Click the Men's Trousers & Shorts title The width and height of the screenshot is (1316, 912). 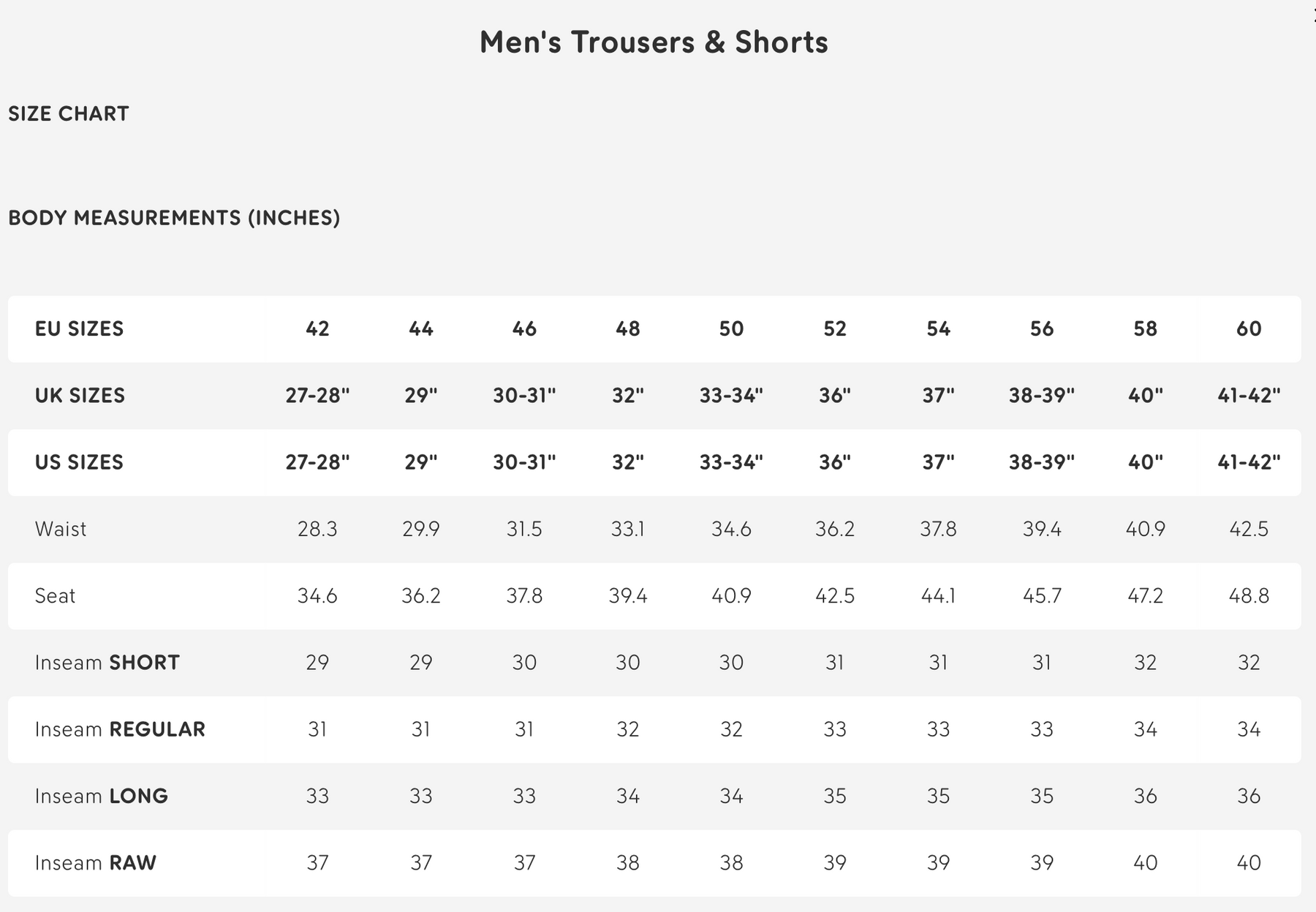tap(654, 42)
